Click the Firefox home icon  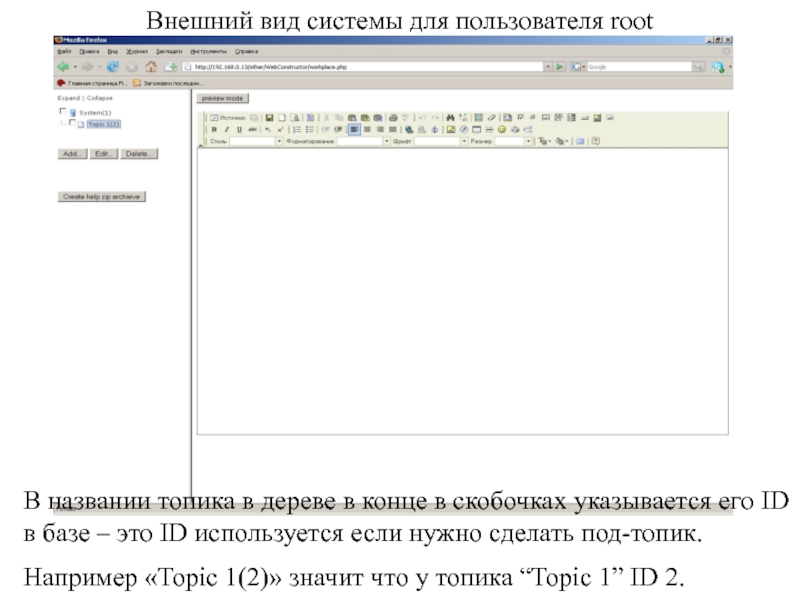(x=151, y=67)
